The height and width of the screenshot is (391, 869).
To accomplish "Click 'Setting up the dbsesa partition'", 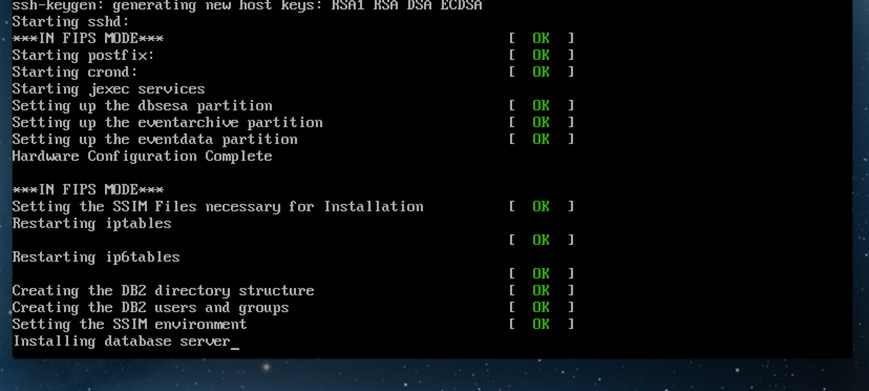I will 142,106.
